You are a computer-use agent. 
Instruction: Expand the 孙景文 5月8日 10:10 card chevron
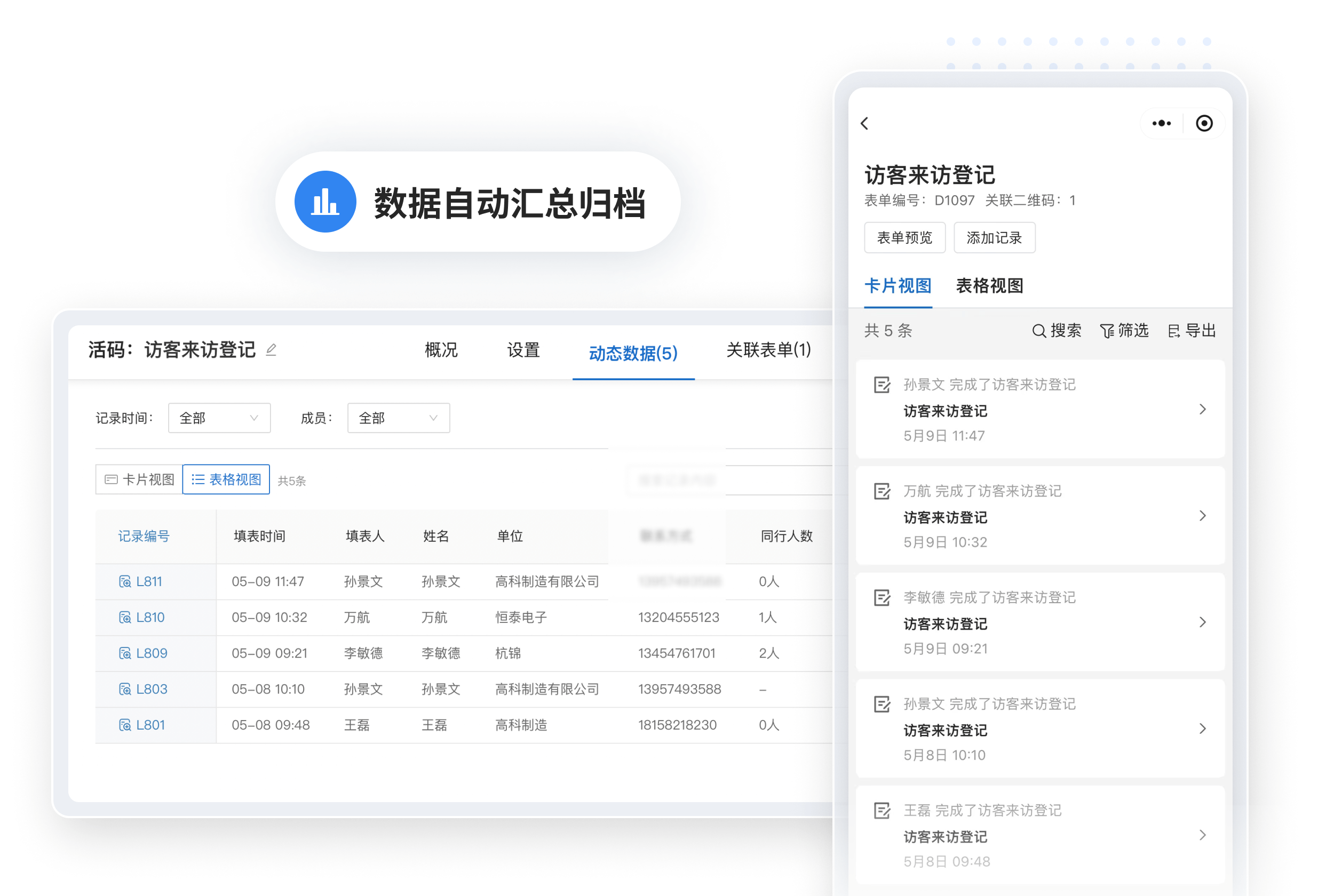click(1202, 730)
